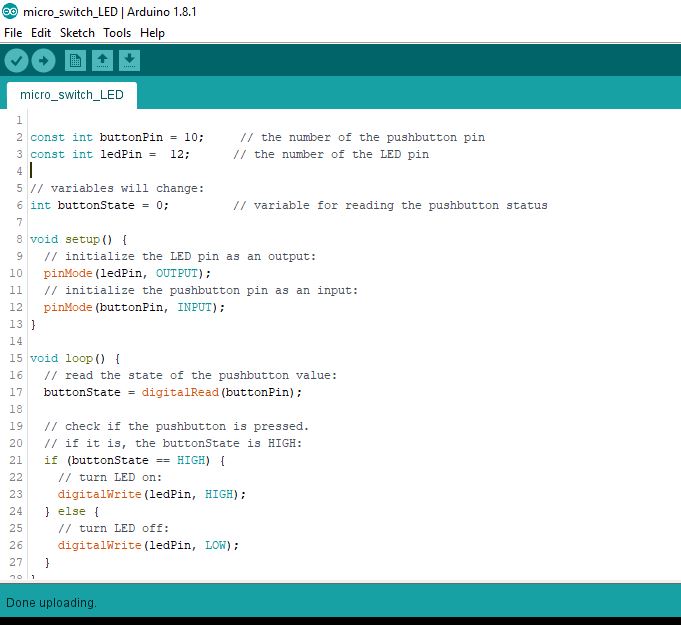Click the Open sketch up-arrow icon

click(x=102, y=60)
